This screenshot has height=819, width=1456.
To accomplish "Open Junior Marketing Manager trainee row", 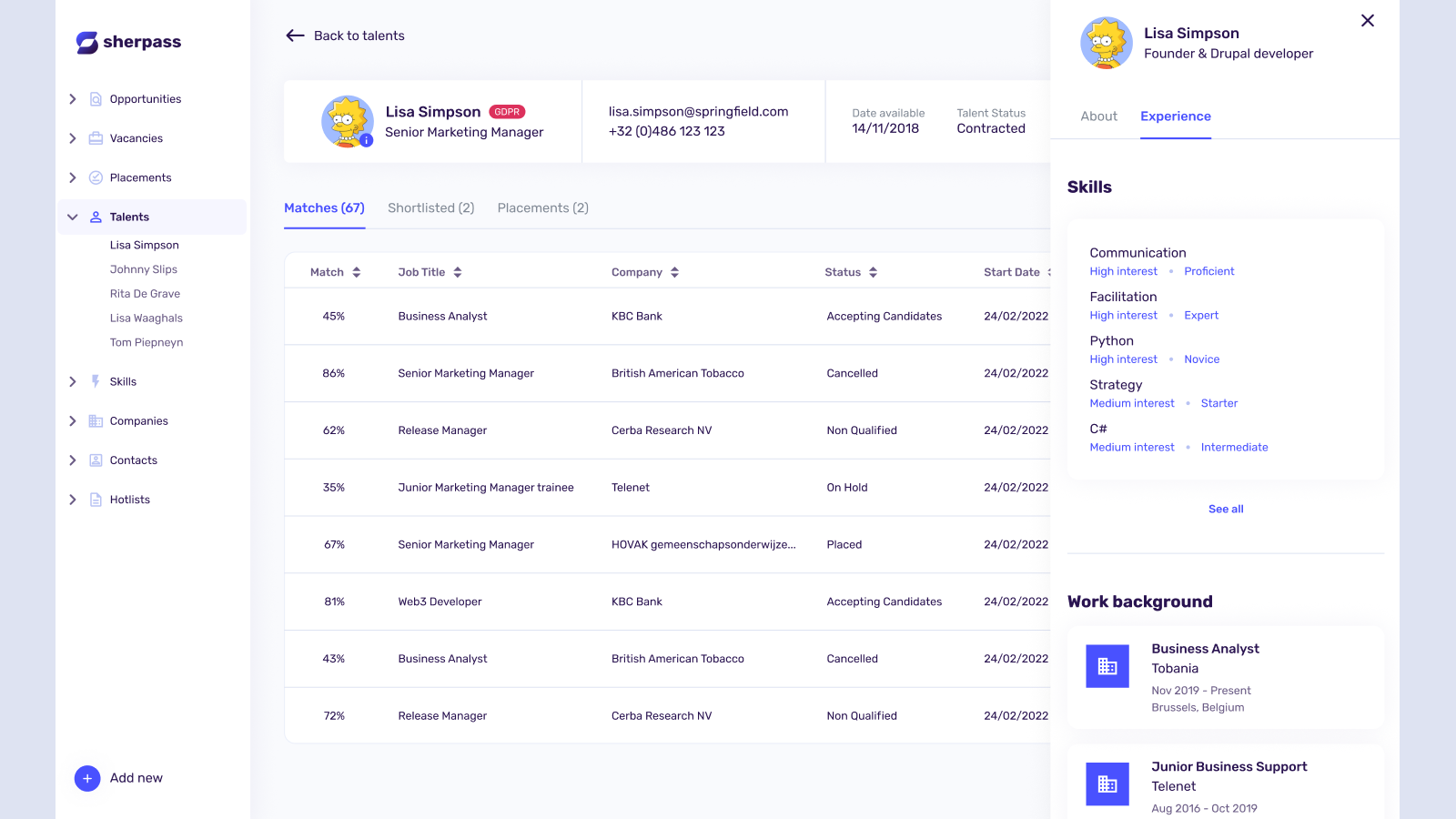I will [x=667, y=488].
